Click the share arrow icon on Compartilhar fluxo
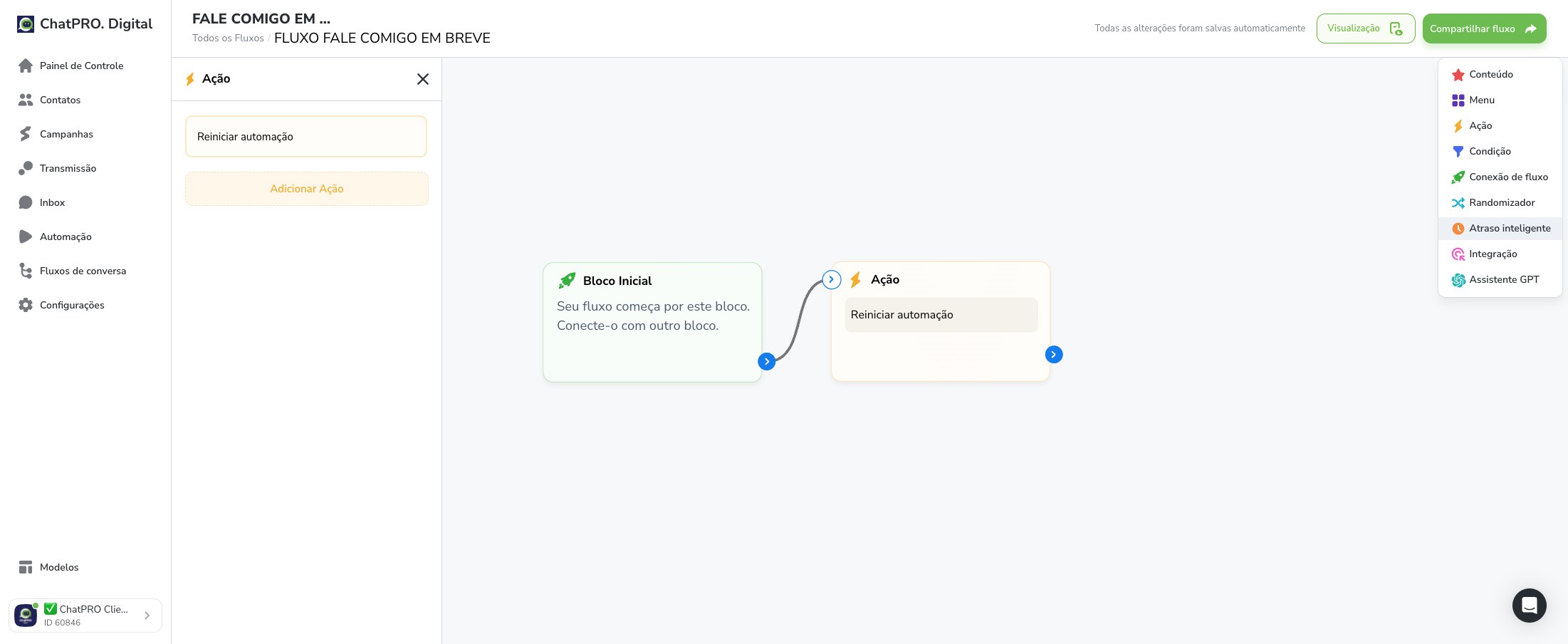Image resolution: width=1568 pixels, height=644 pixels. coord(1530,29)
